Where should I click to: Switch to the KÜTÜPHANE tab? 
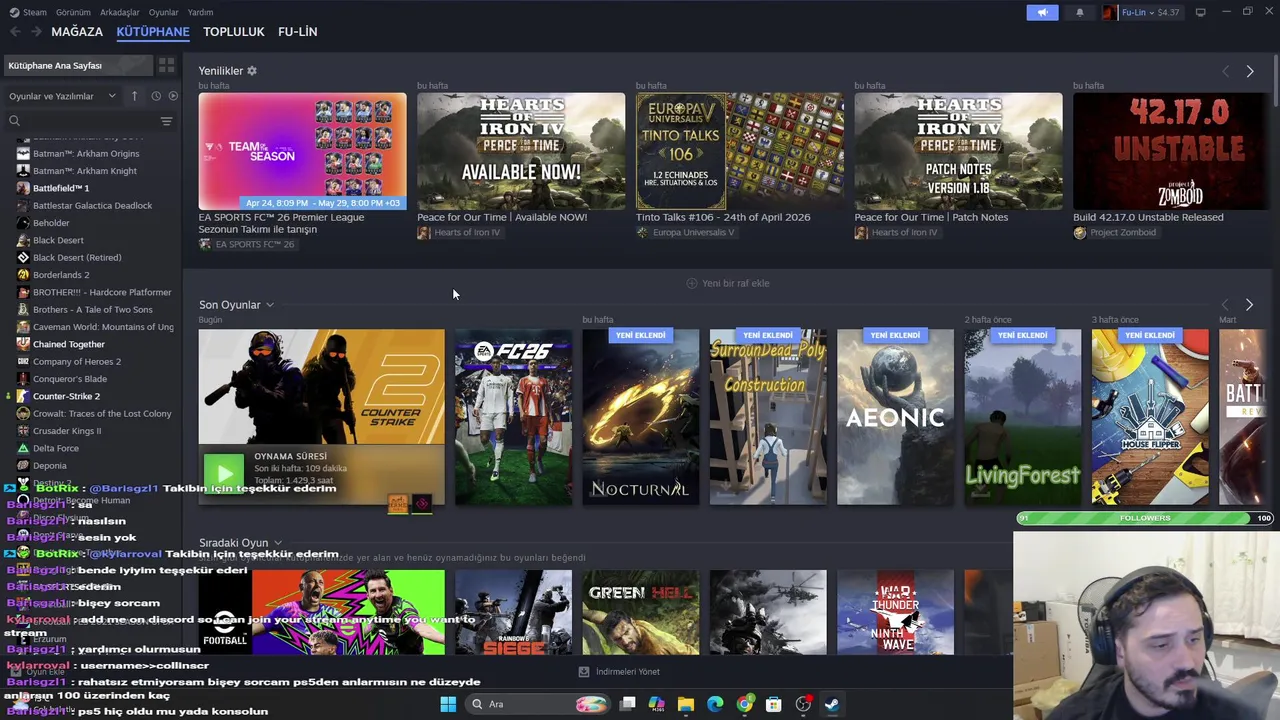point(153,32)
